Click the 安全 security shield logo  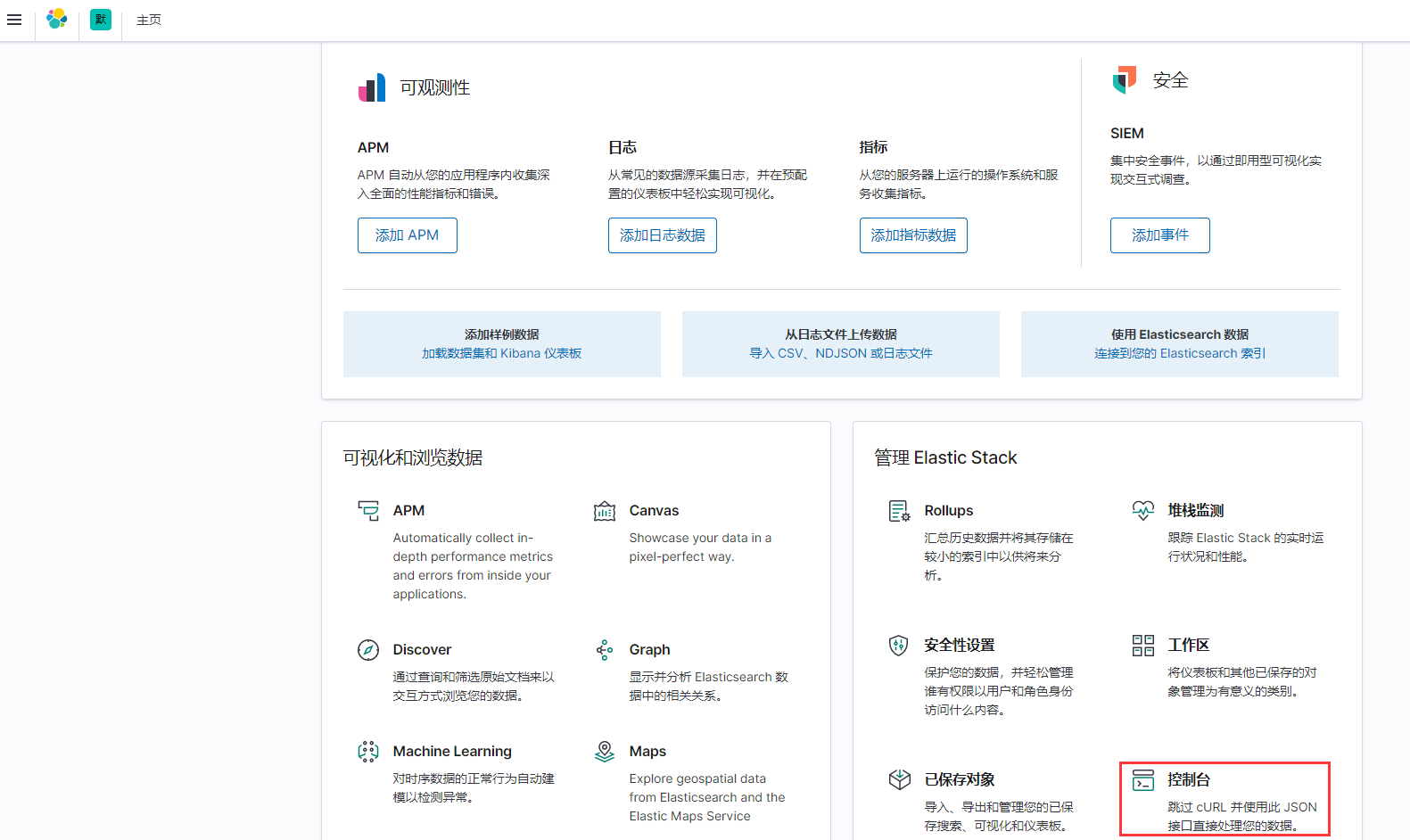coord(1125,79)
